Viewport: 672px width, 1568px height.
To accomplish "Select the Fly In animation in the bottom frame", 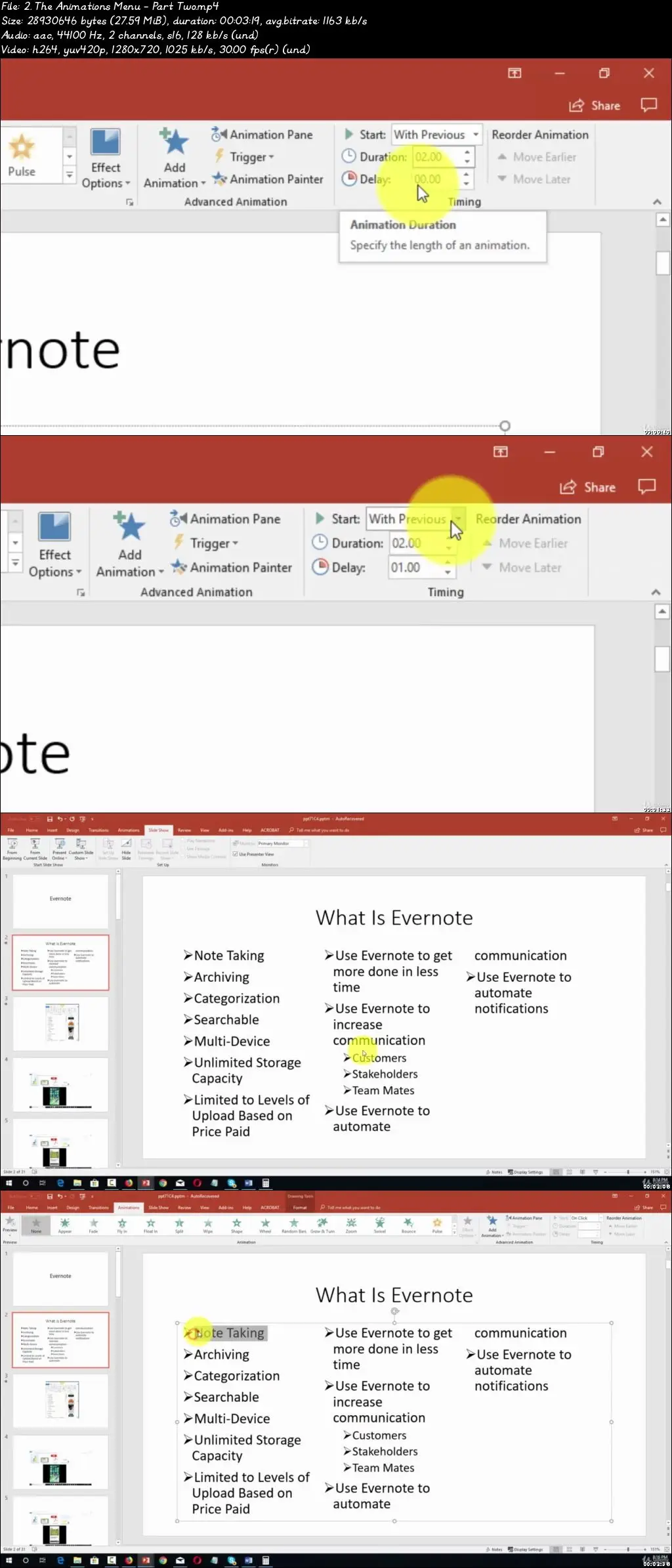I will pyautogui.click(x=122, y=1225).
